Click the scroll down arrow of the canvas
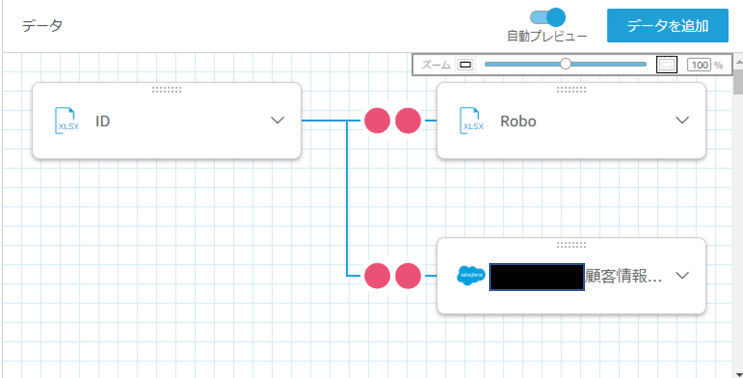 tap(738, 374)
